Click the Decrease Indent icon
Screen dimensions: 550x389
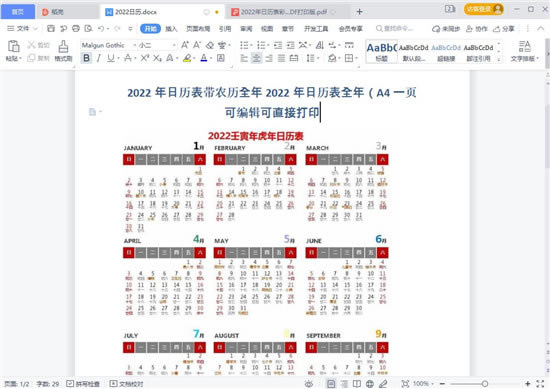(278, 45)
